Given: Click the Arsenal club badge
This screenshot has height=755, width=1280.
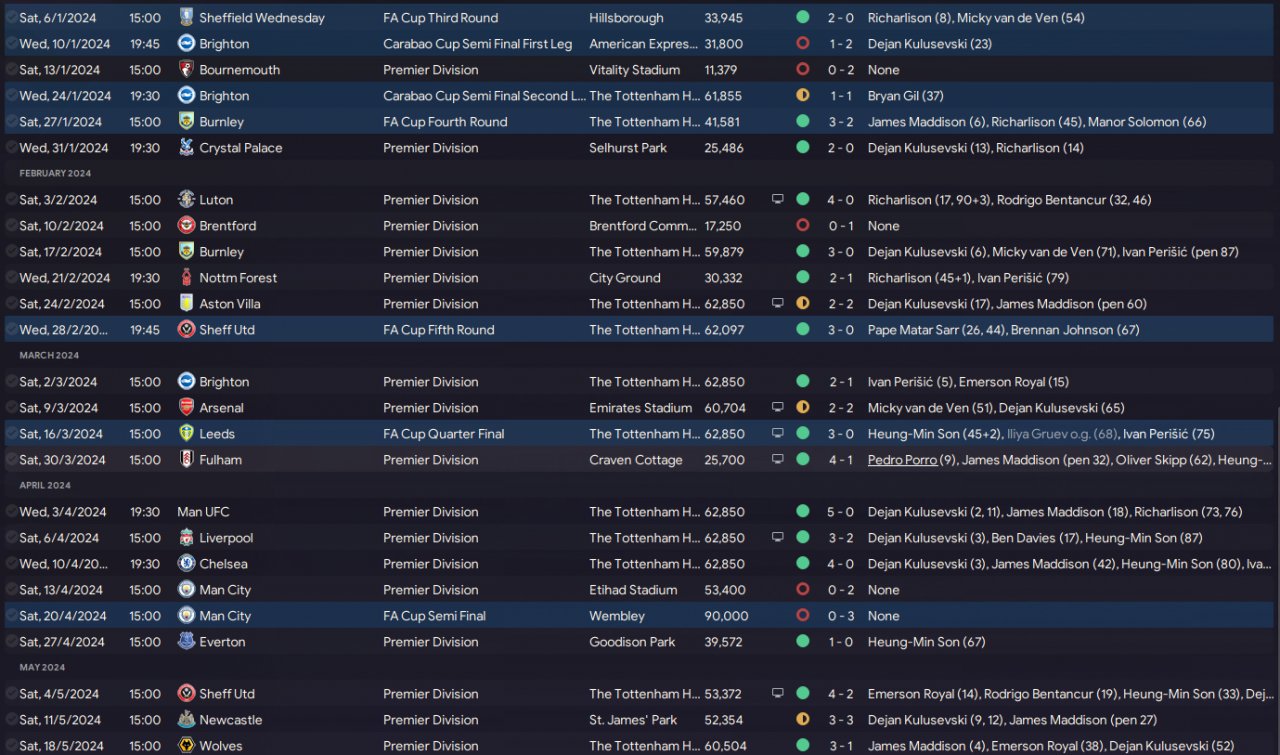Looking at the screenshot, I should pos(186,408).
